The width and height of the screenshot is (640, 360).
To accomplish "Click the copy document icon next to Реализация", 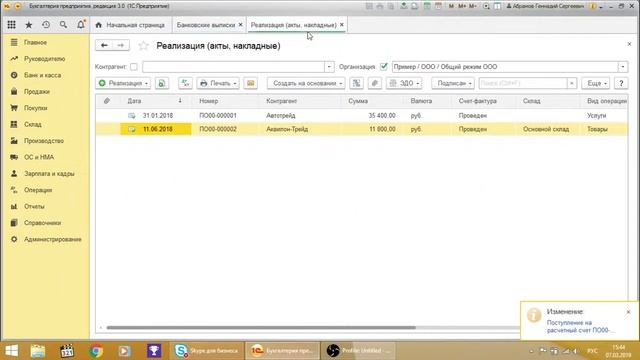I will point(162,83).
